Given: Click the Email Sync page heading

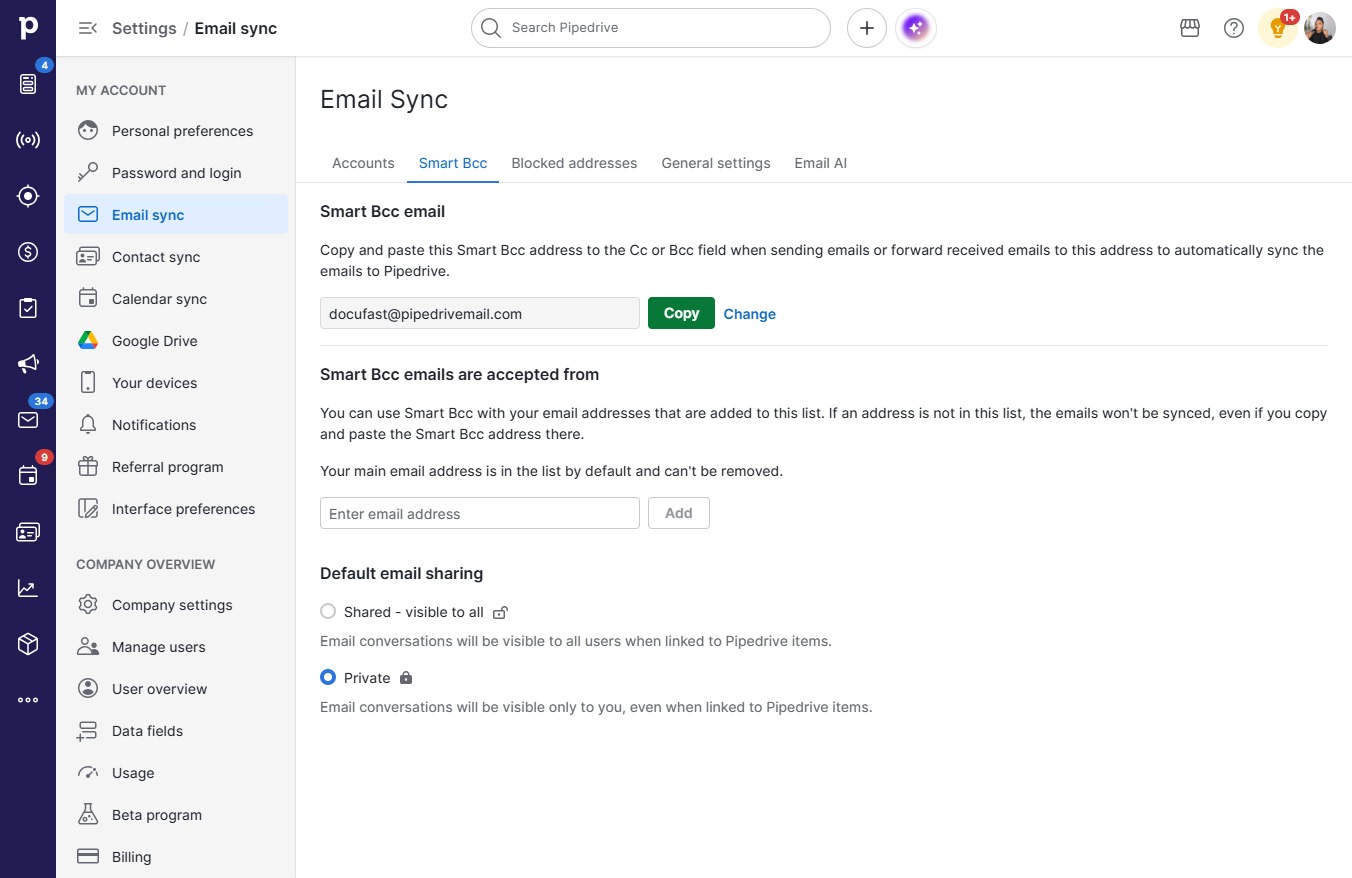Looking at the screenshot, I should click(x=384, y=99).
